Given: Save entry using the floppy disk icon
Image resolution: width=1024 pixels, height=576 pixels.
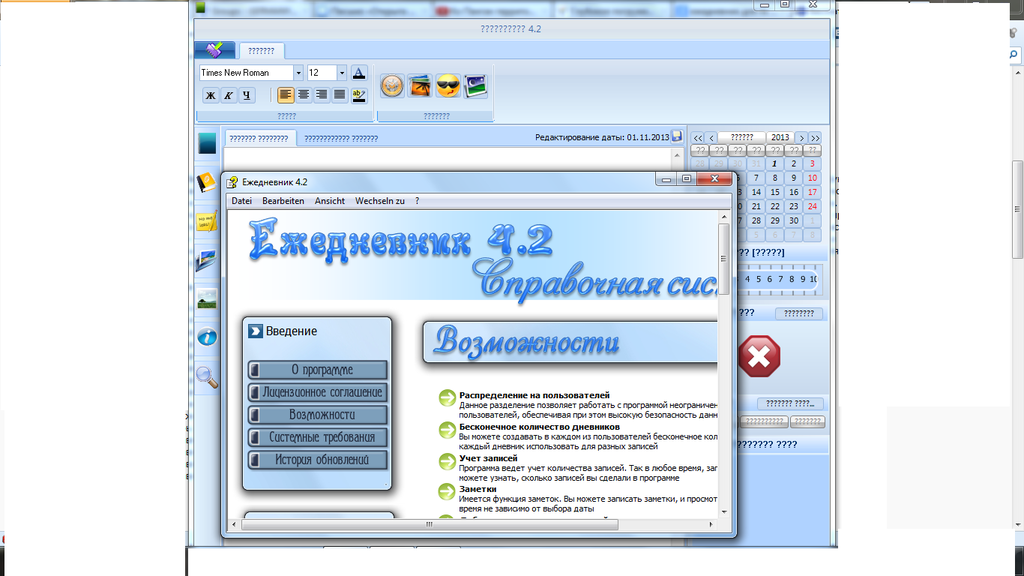Looking at the screenshot, I should click(x=677, y=137).
